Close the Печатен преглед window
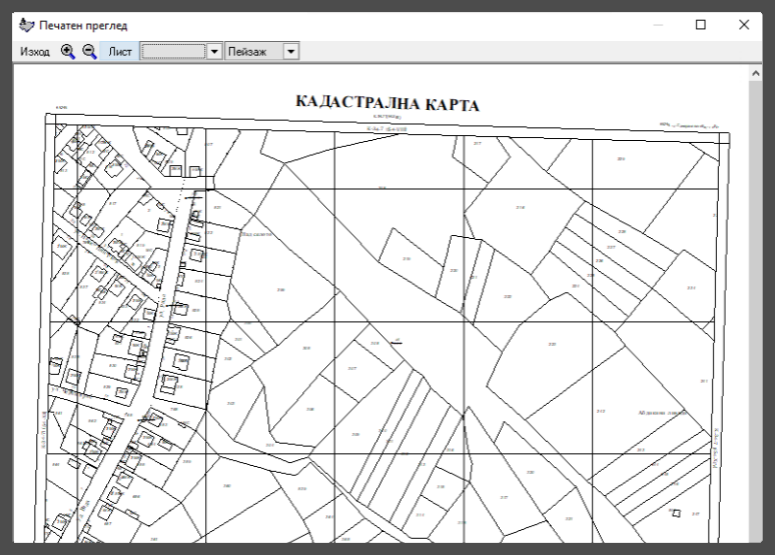The height and width of the screenshot is (555, 775). point(744,24)
